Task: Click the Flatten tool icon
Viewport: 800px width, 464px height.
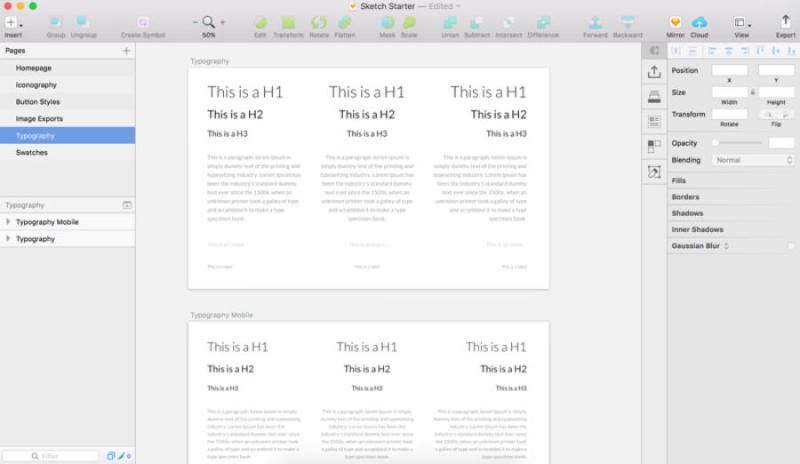Action: coord(345,22)
